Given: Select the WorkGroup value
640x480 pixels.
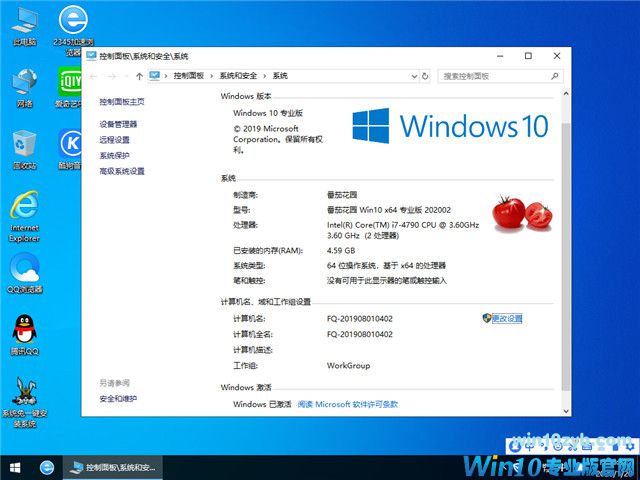Looking at the screenshot, I should 348,365.
